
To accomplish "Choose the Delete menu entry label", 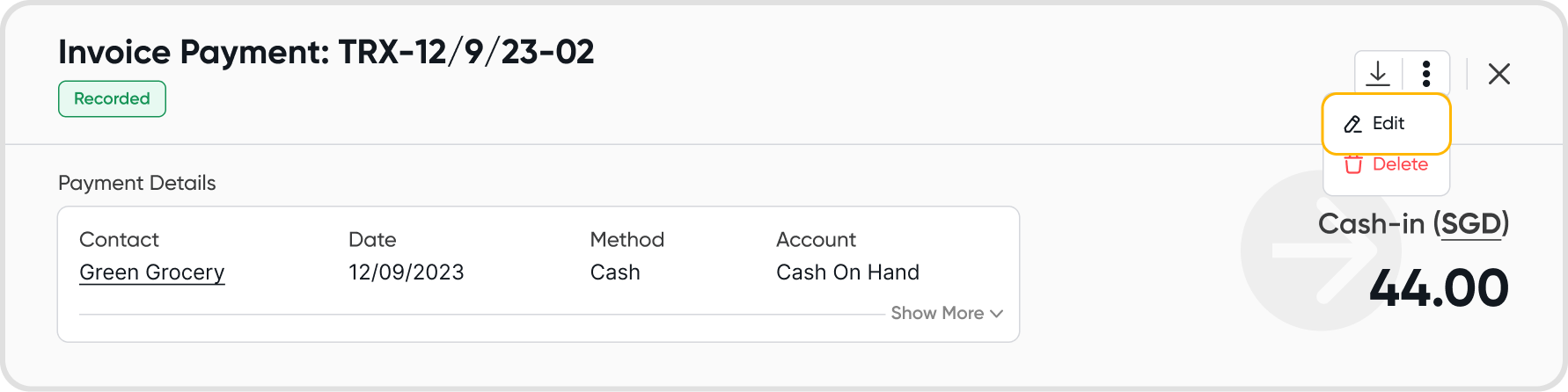I will point(1400,164).
